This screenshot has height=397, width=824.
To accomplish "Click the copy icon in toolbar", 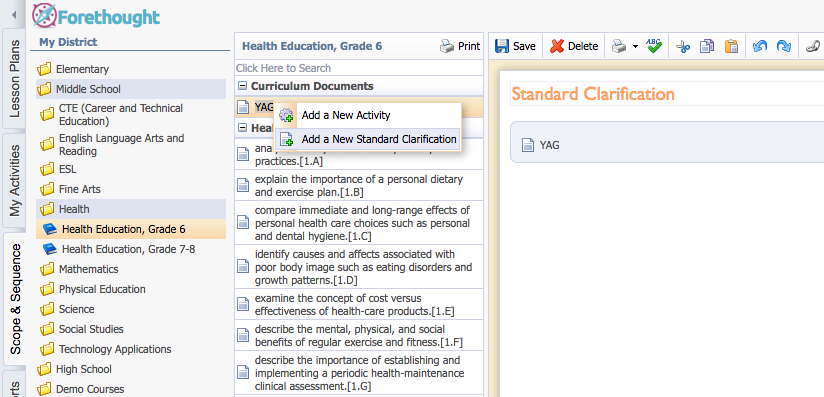I will pos(707,46).
